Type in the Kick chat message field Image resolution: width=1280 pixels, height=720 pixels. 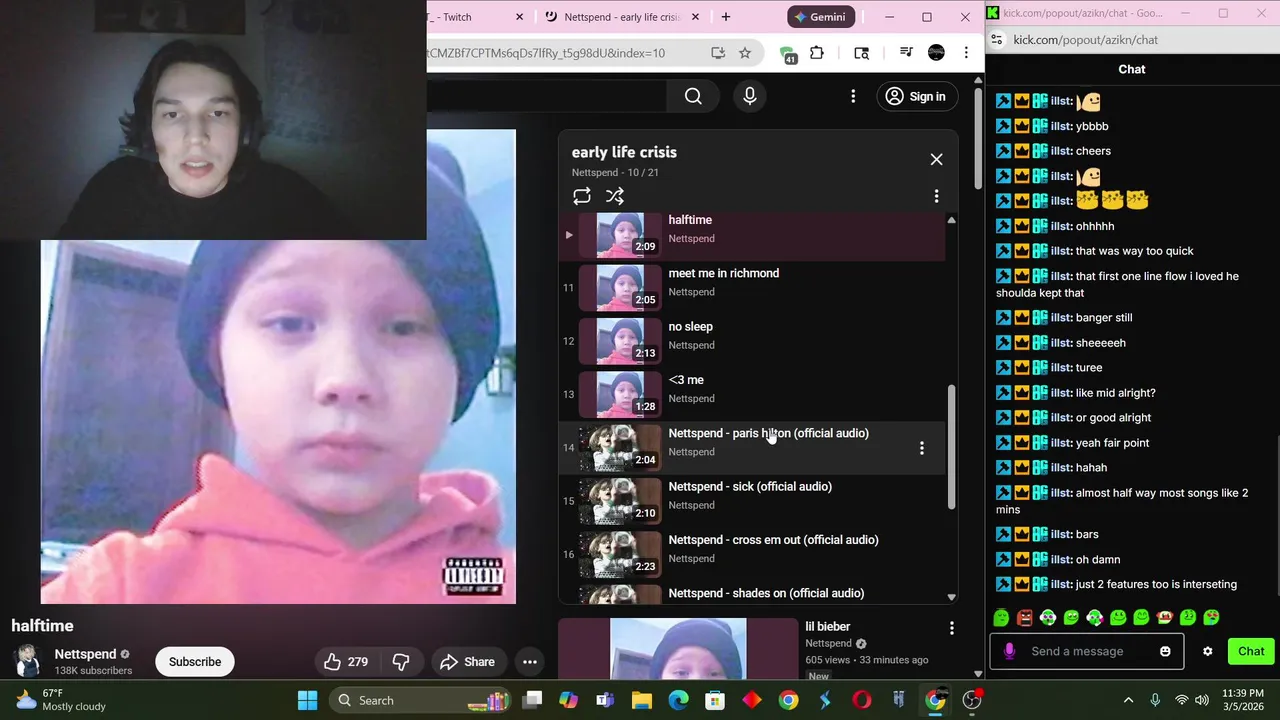[x=1086, y=651]
